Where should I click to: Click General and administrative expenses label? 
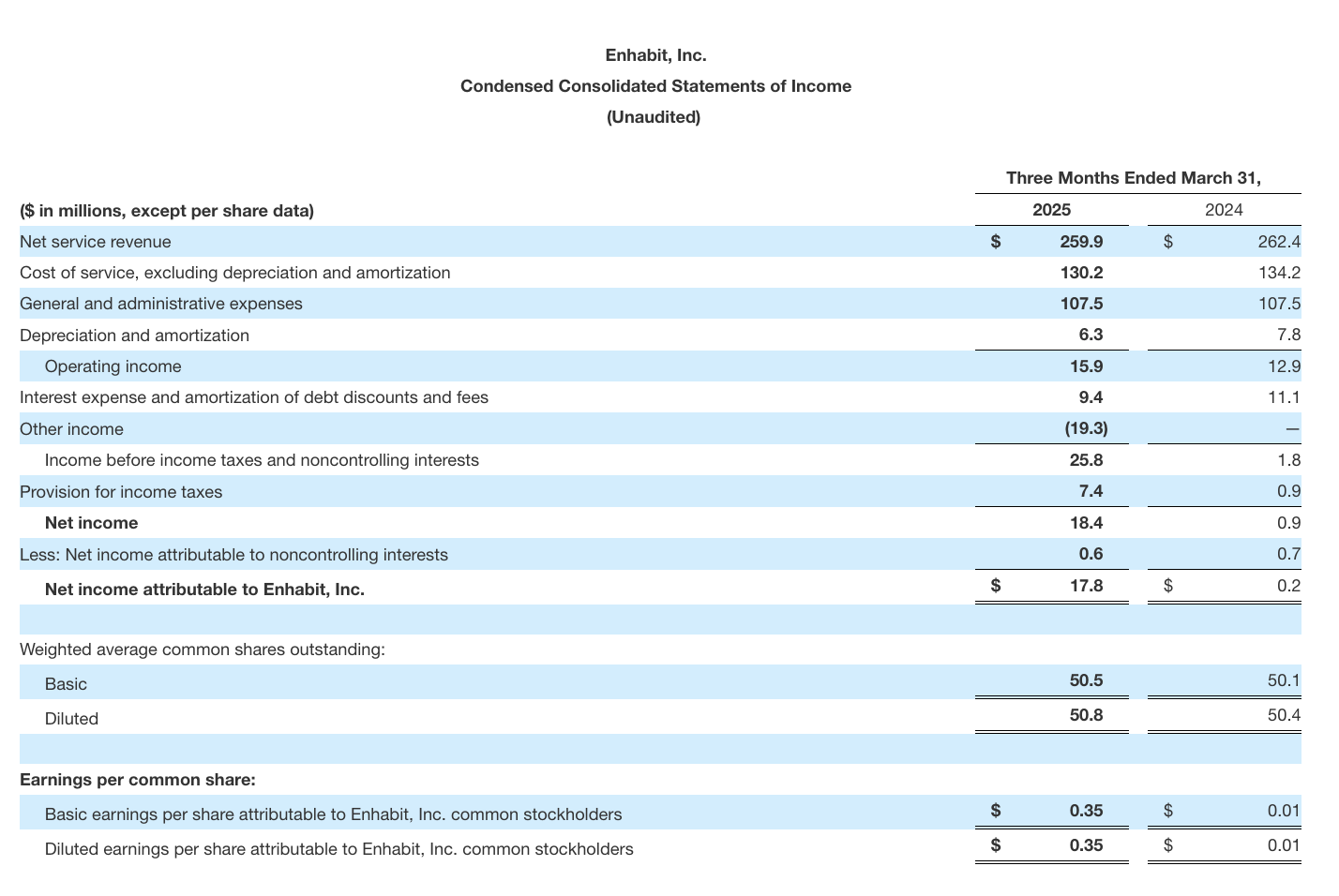[x=161, y=304]
